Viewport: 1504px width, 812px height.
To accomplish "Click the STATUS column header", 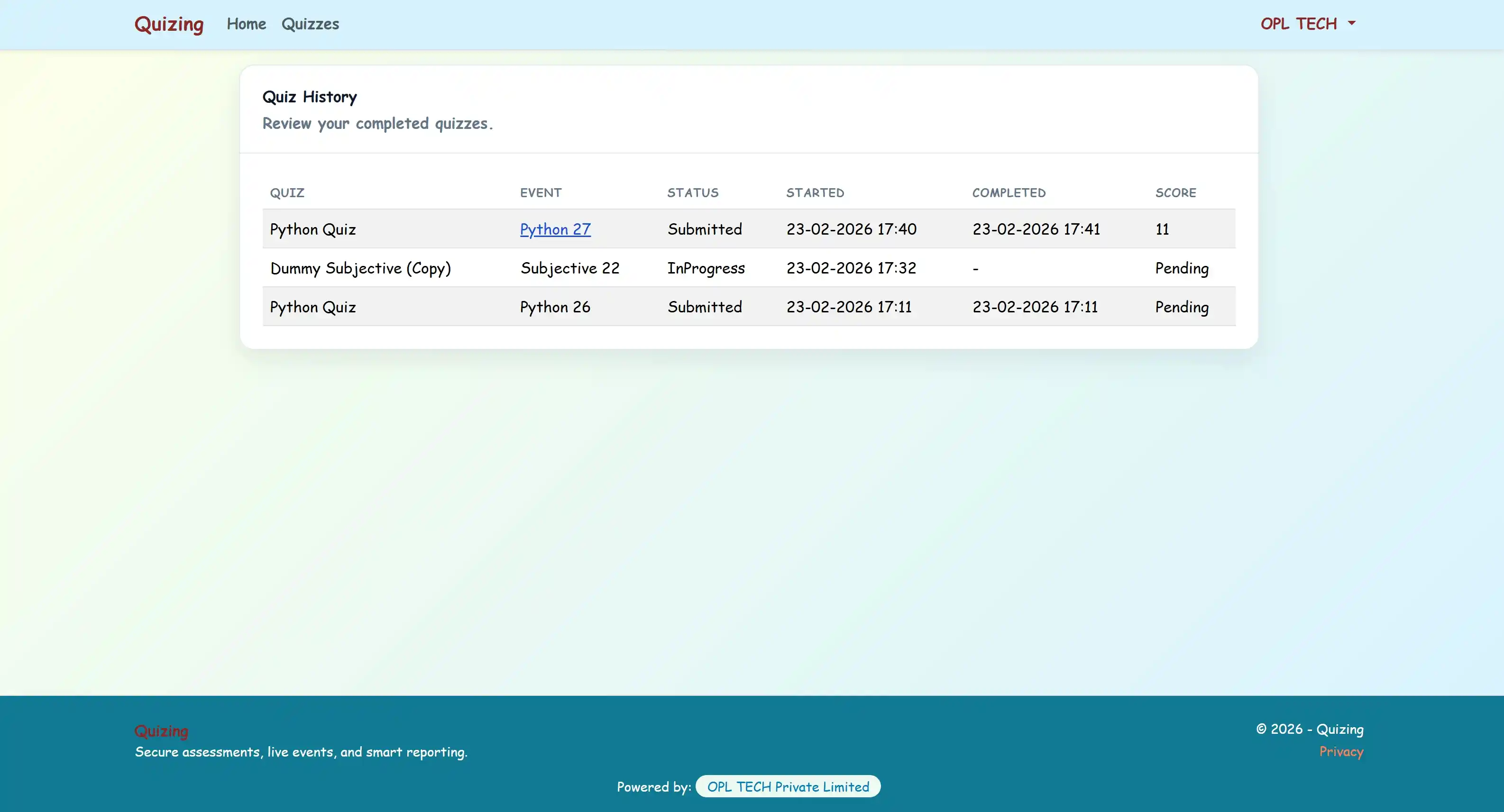I will point(693,192).
